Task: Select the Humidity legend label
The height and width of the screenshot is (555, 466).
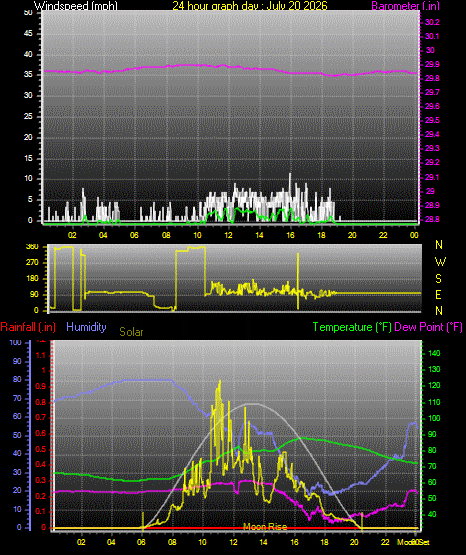Action: click(86, 327)
